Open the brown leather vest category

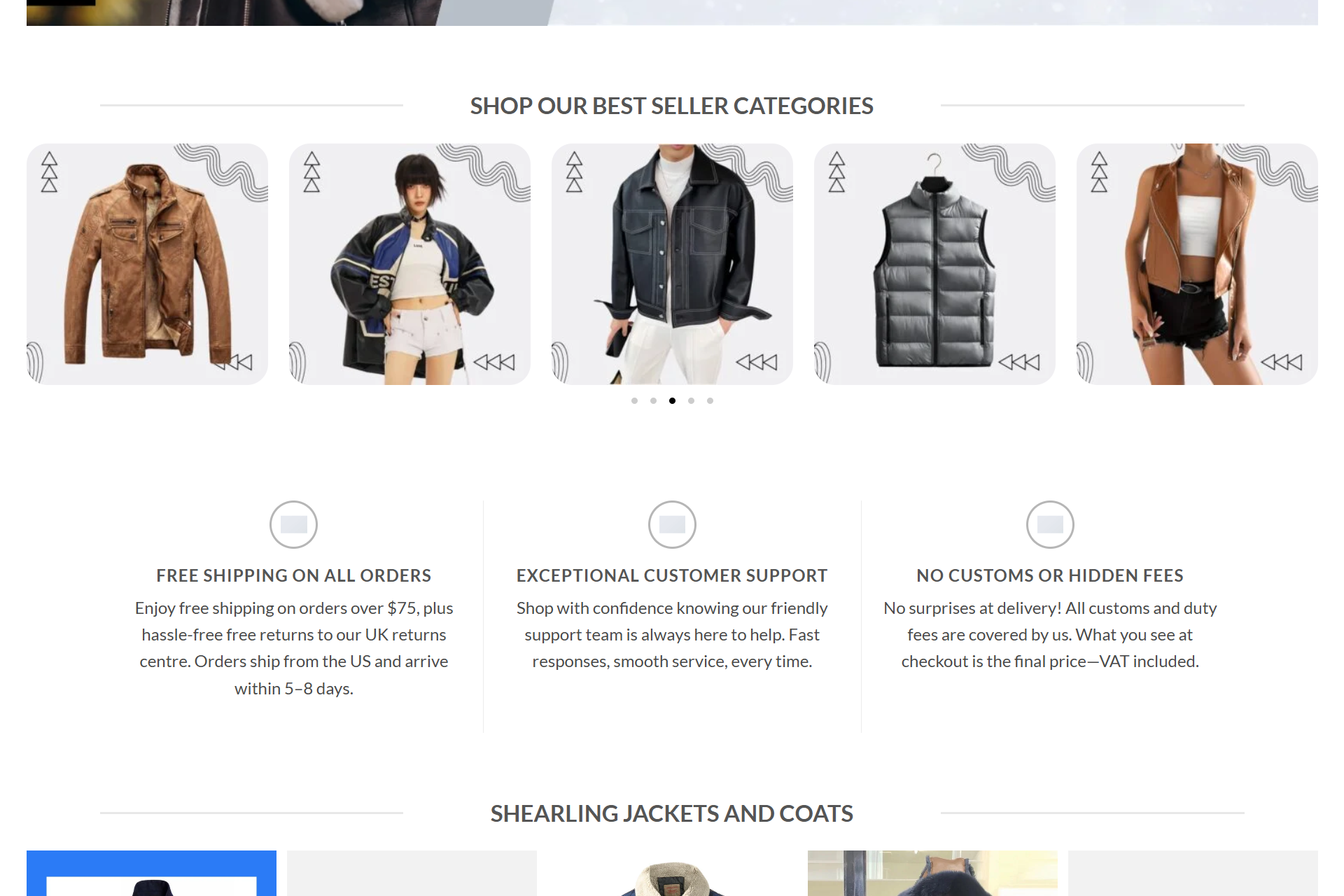point(1197,264)
